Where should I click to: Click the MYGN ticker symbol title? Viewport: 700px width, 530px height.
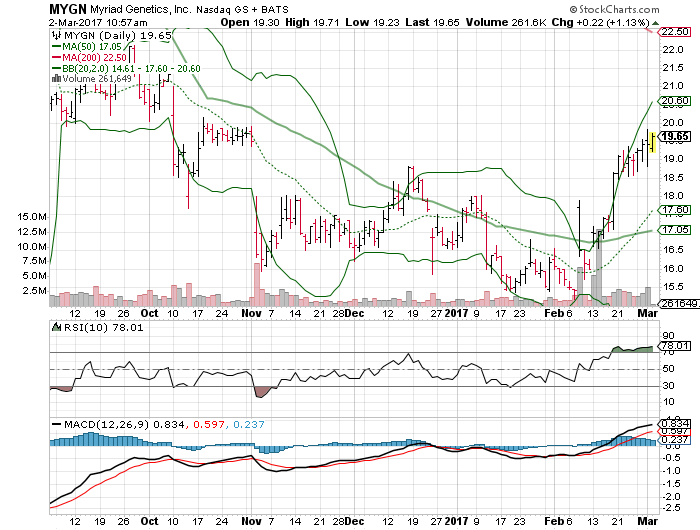pyautogui.click(x=68, y=8)
